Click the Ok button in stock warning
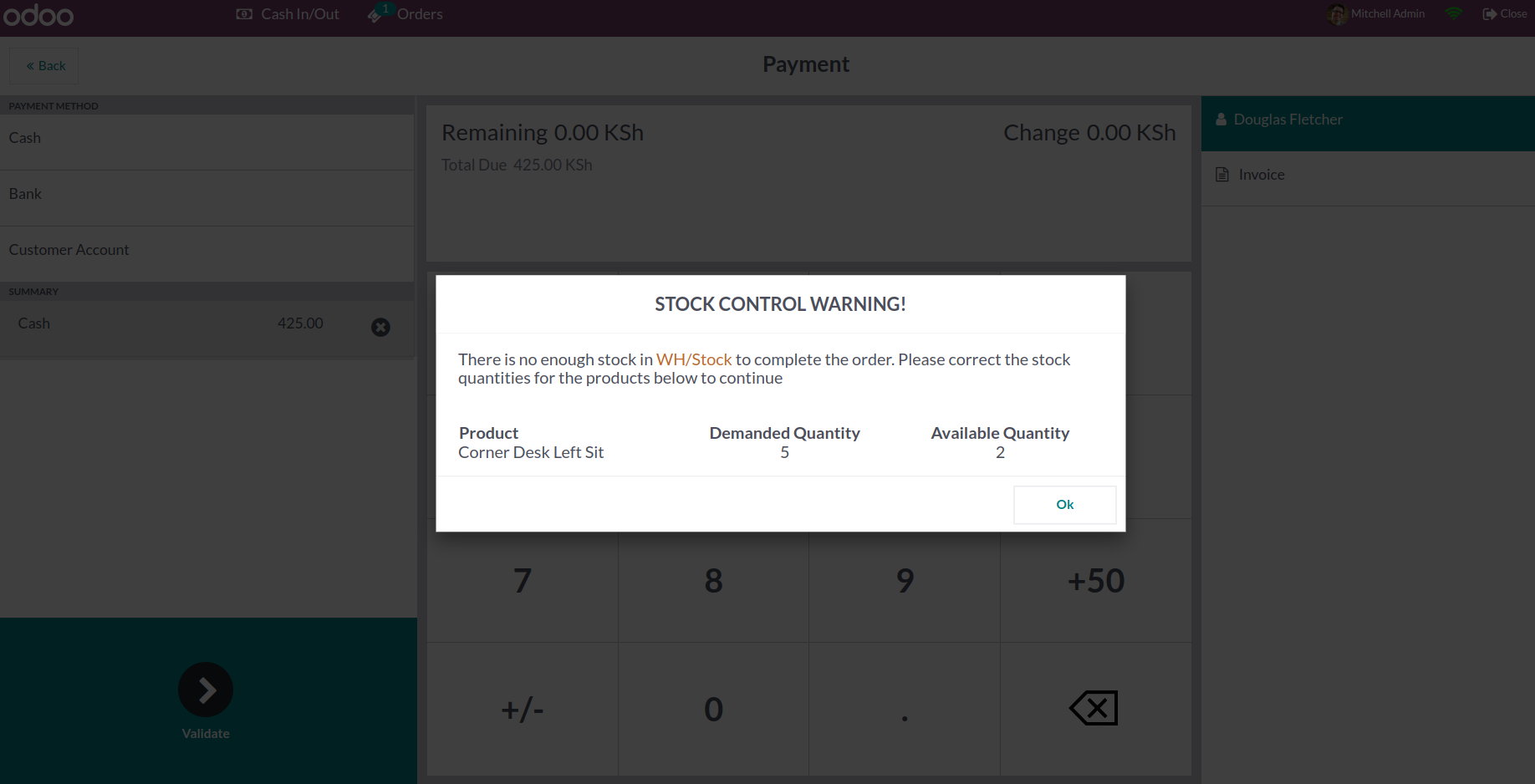Screen dimensions: 1535x784 coord(1064,505)
